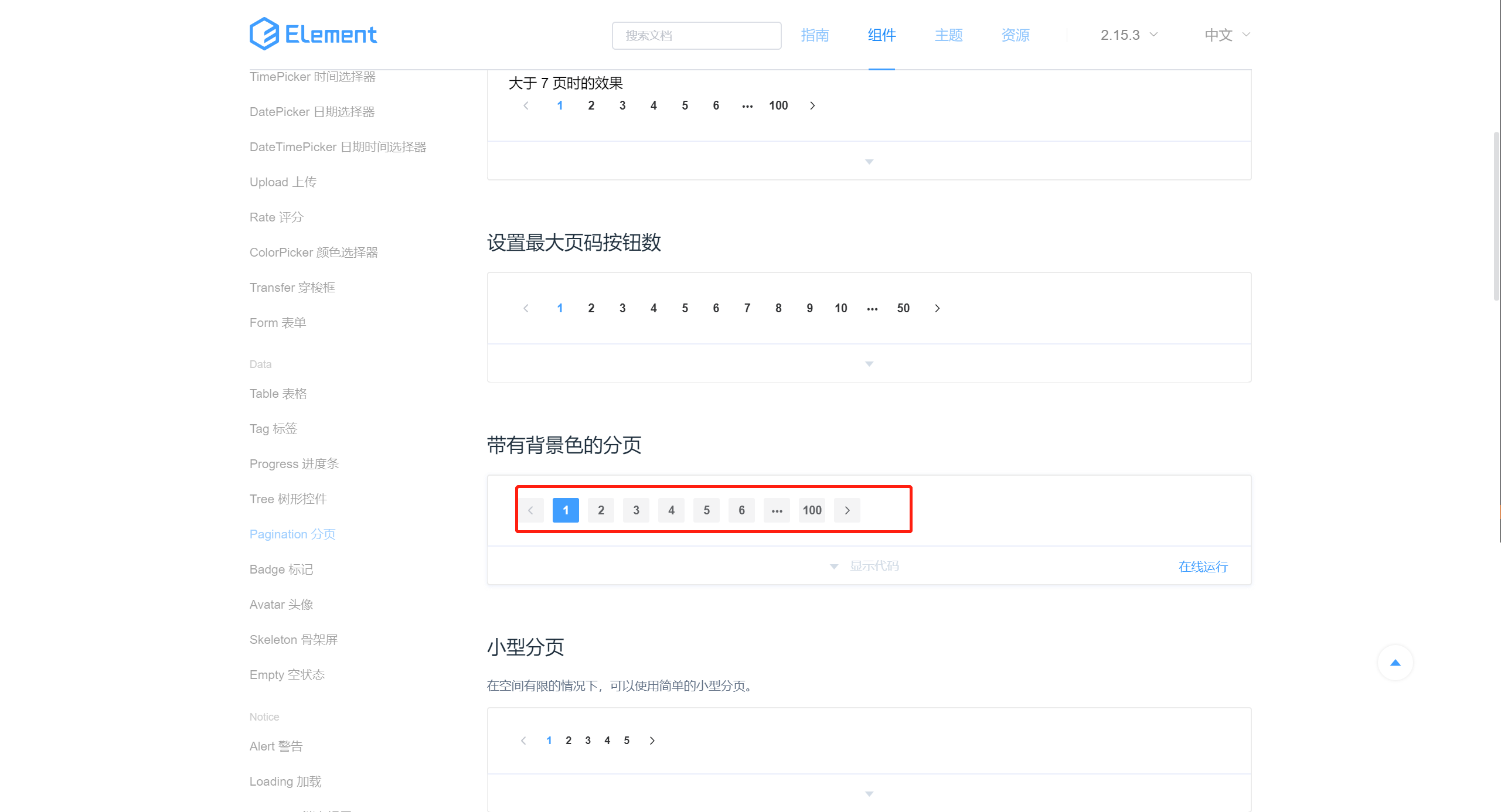Image resolution: width=1501 pixels, height=812 pixels.
Task: Select highlighted page 1 in background pagination
Action: coord(566,510)
